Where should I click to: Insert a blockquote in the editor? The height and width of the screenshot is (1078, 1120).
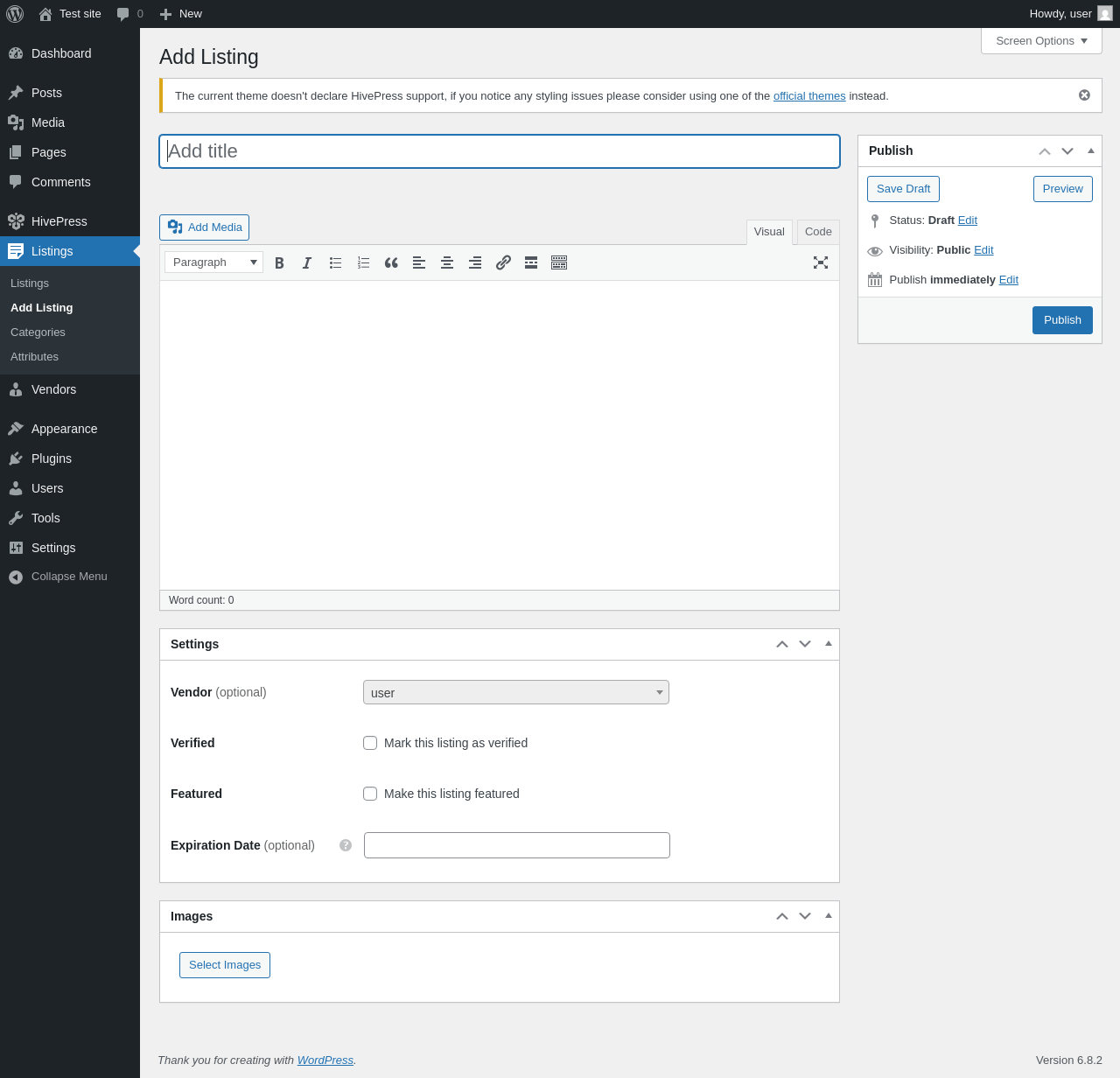(x=391, y=262)
